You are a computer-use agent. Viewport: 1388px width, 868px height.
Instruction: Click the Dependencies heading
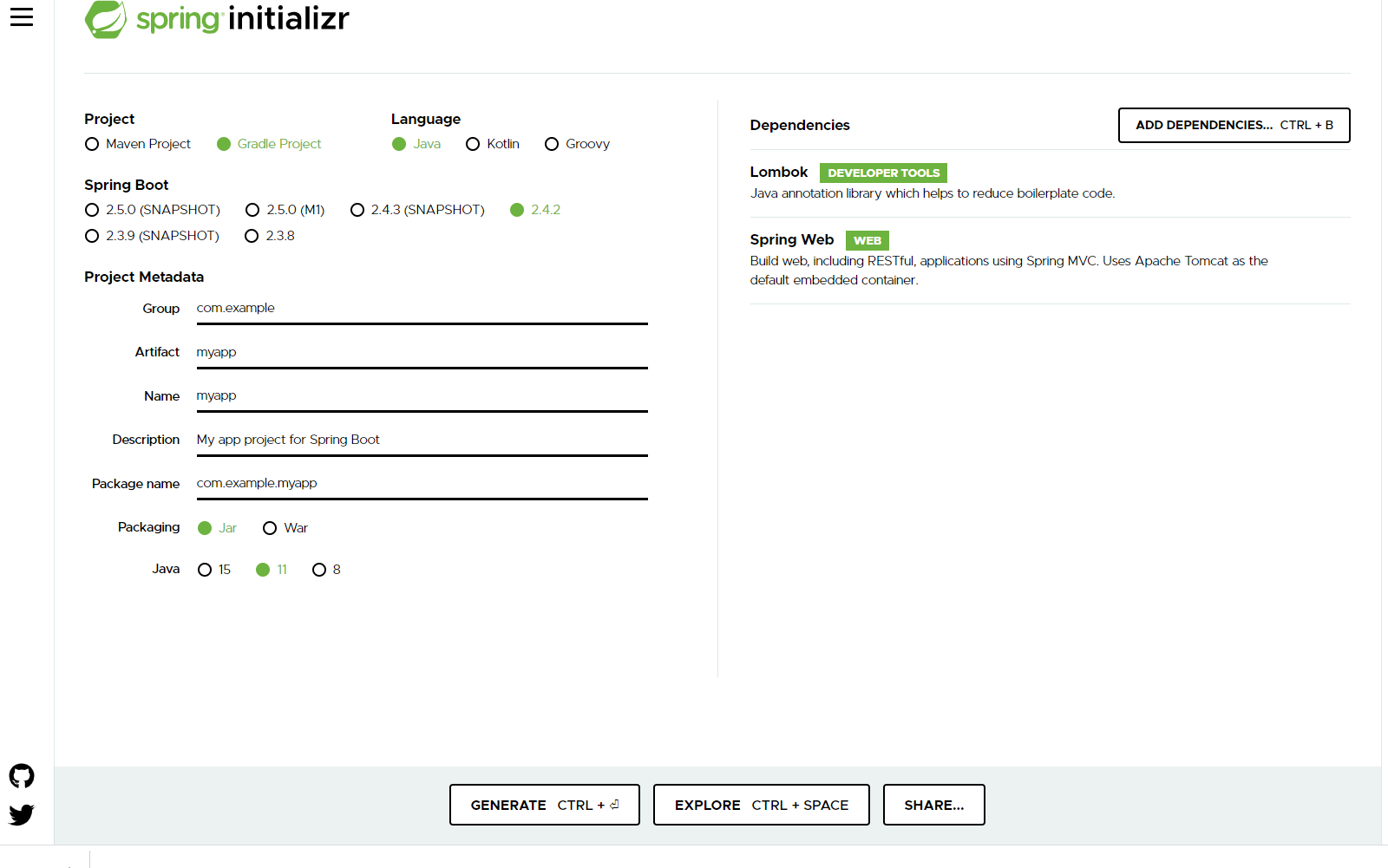tap(800, 125)
